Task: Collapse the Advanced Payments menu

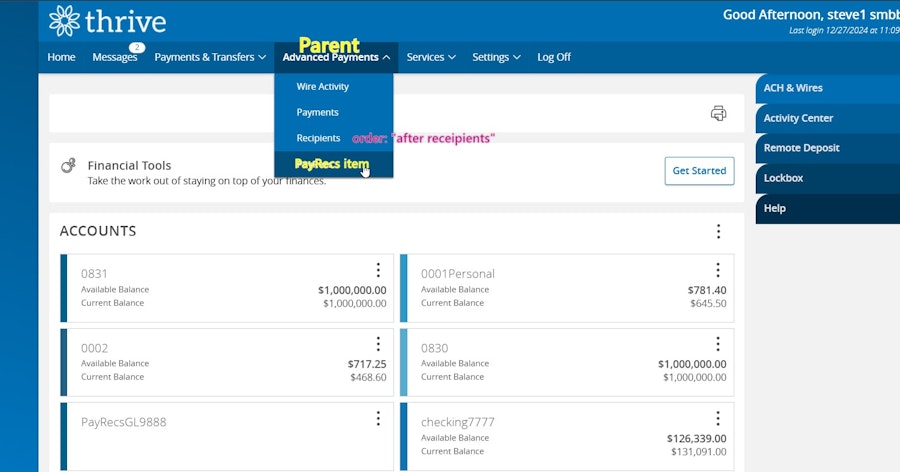Action: (x=336, y=57)
